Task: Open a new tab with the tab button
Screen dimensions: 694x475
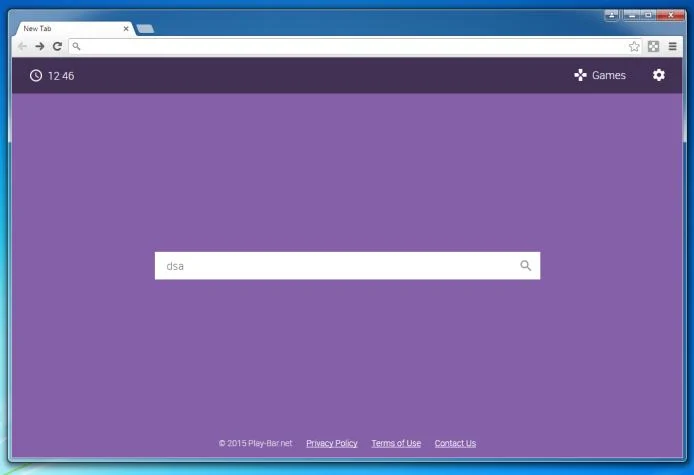Action: click(x=145, y=29)
